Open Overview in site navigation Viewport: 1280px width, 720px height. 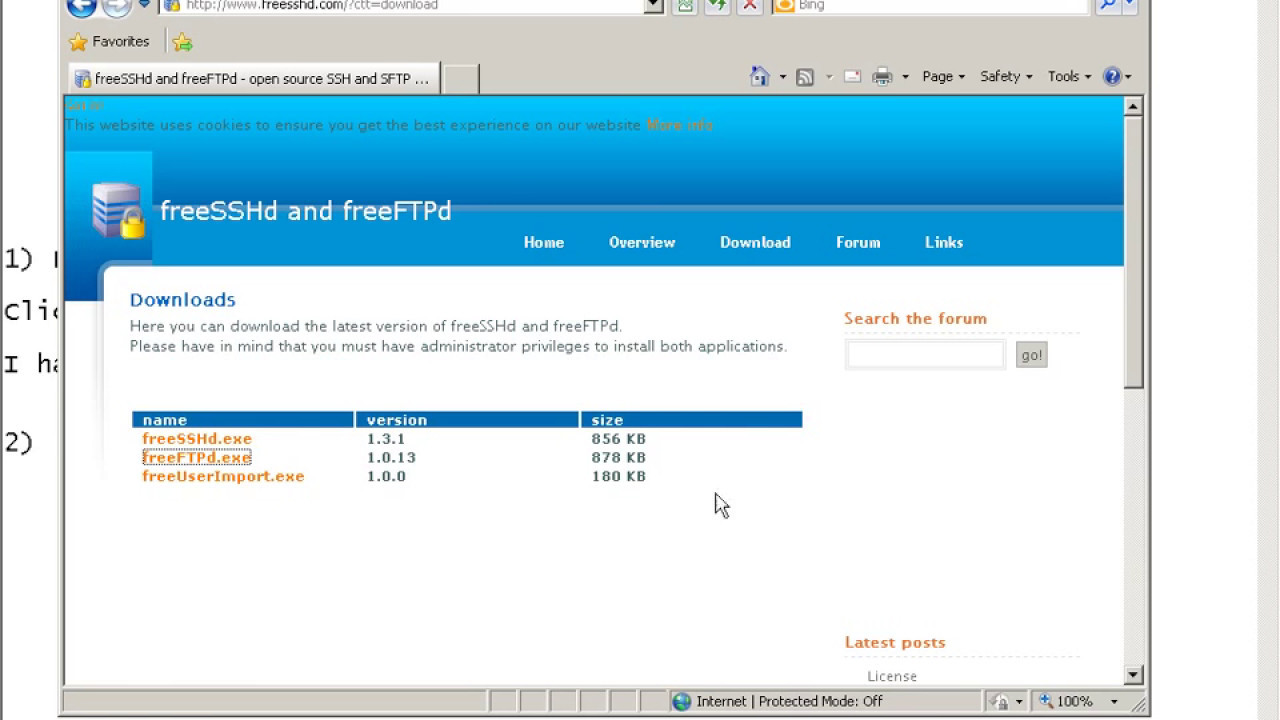[x=642, y=243]
